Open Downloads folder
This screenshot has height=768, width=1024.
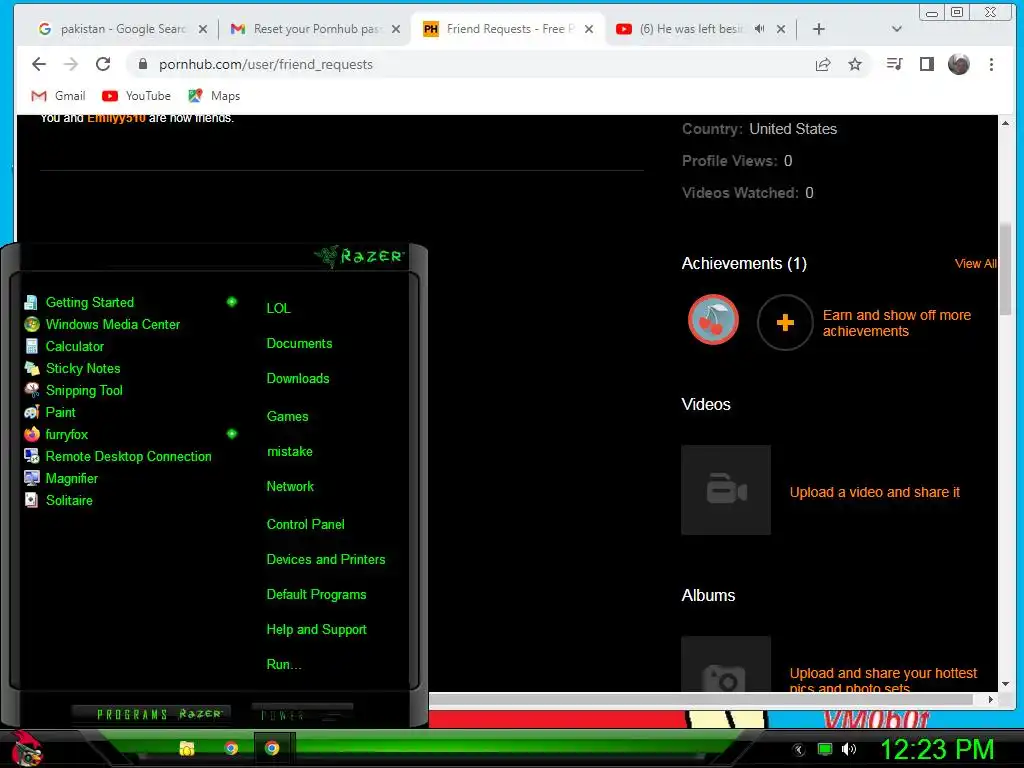coord(298,379)
